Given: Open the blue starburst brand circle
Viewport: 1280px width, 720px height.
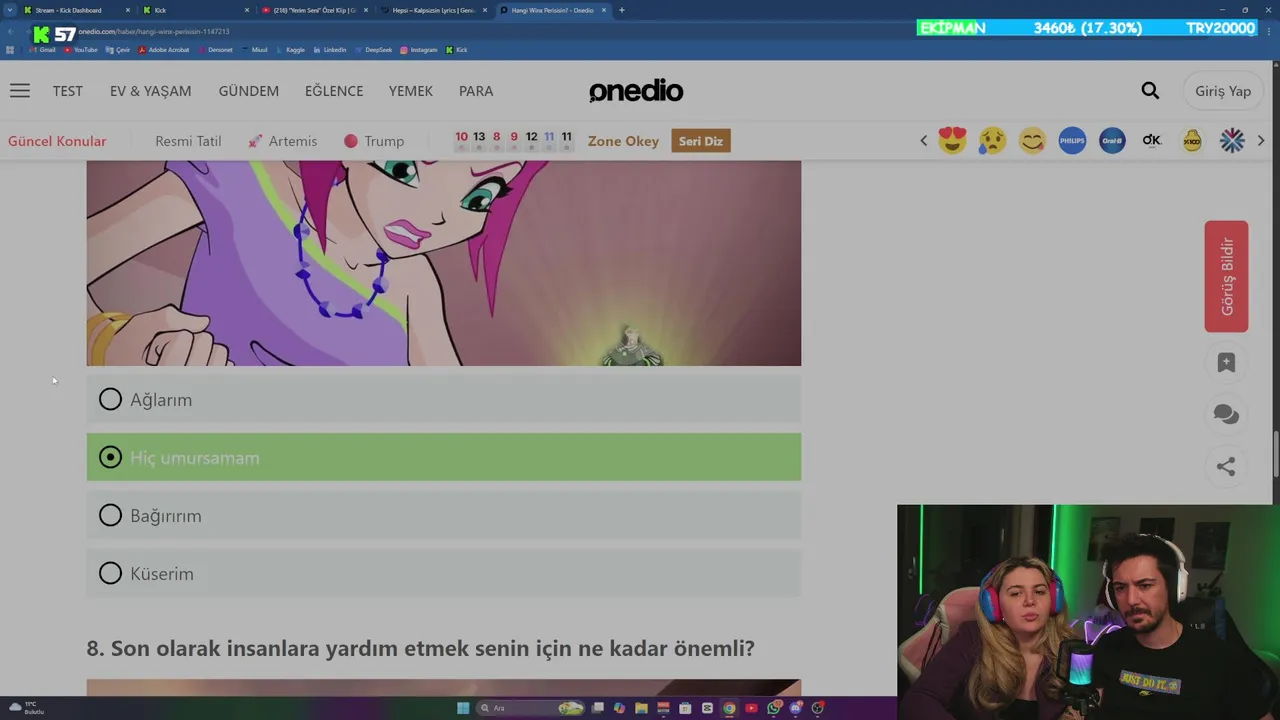Looking at the screenshot, I should 1232,141.
